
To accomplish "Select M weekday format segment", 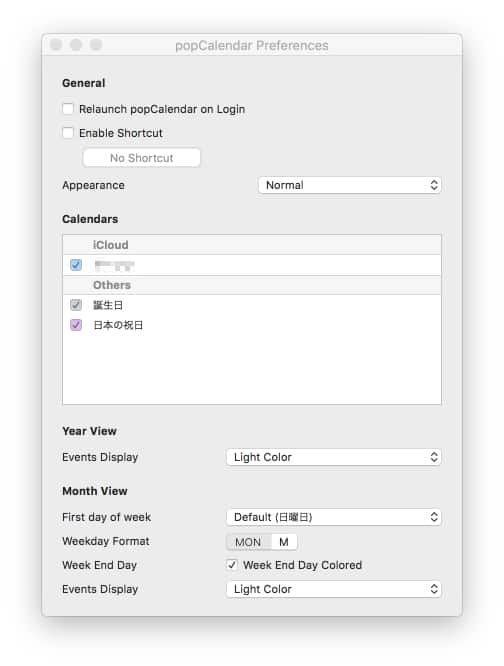I will pyautogui.click(x=284, y=542).
